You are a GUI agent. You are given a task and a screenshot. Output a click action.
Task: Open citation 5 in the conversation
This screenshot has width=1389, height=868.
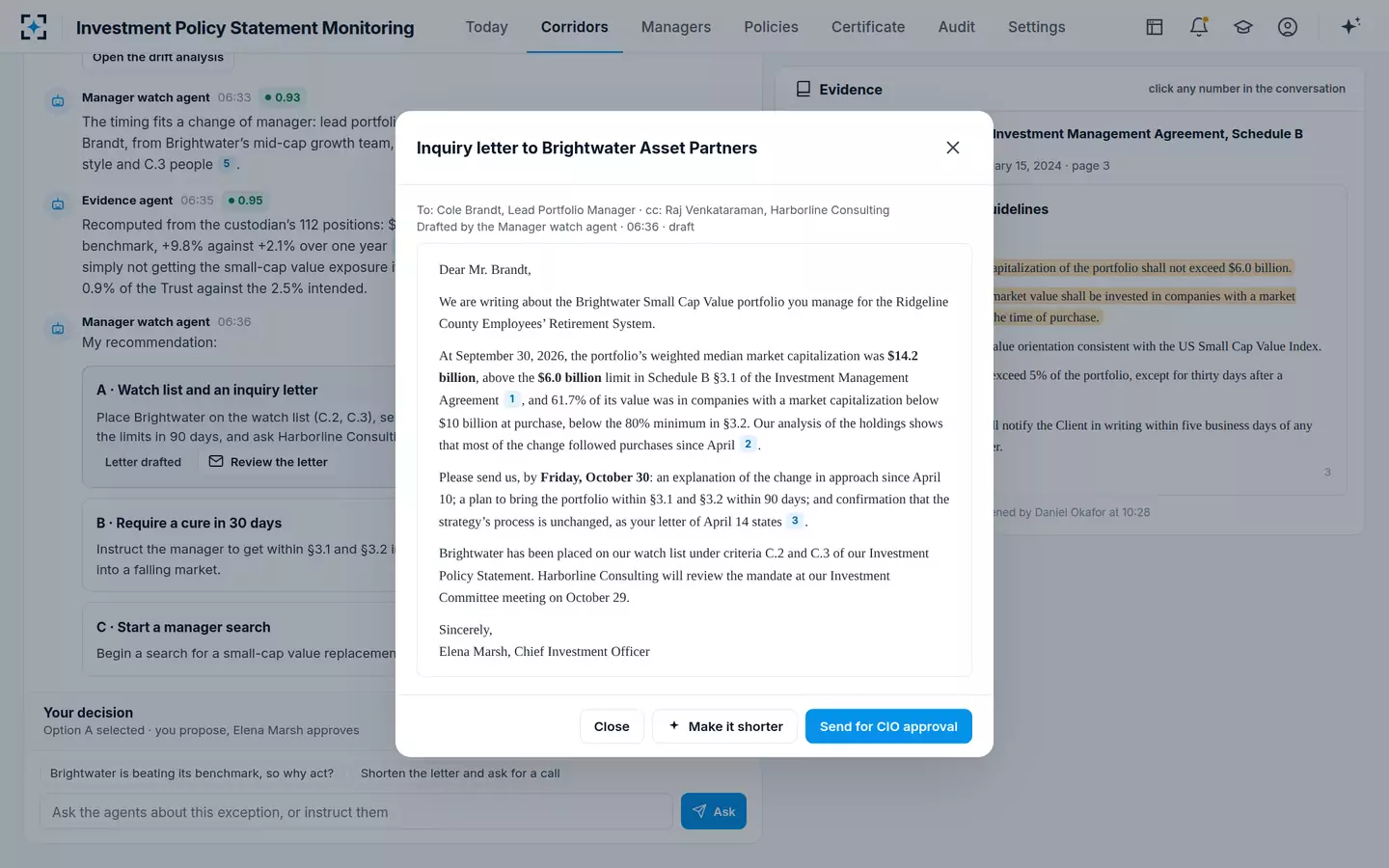click(227, 164)
